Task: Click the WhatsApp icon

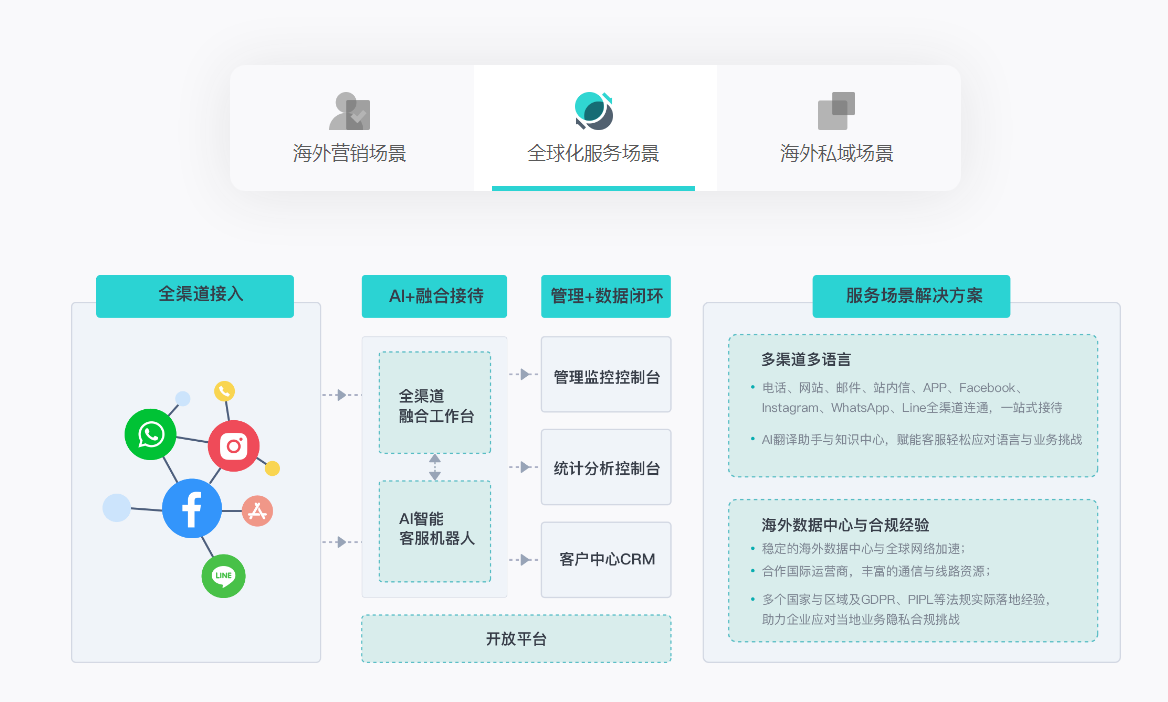Action: click(150, 434)
